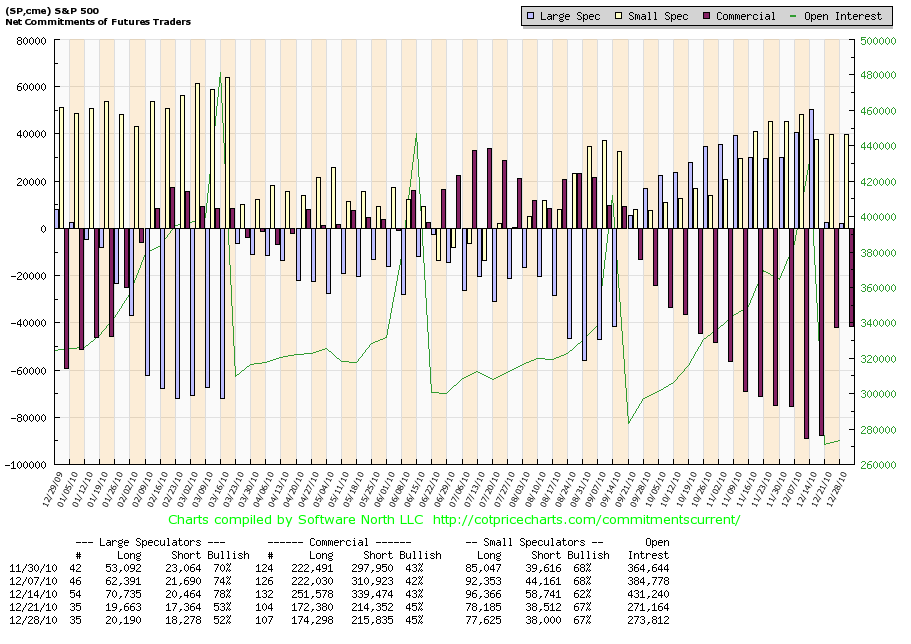911x644 pixels.
Task: Click the Commercial legend color swatch
Action: [706, 16]
